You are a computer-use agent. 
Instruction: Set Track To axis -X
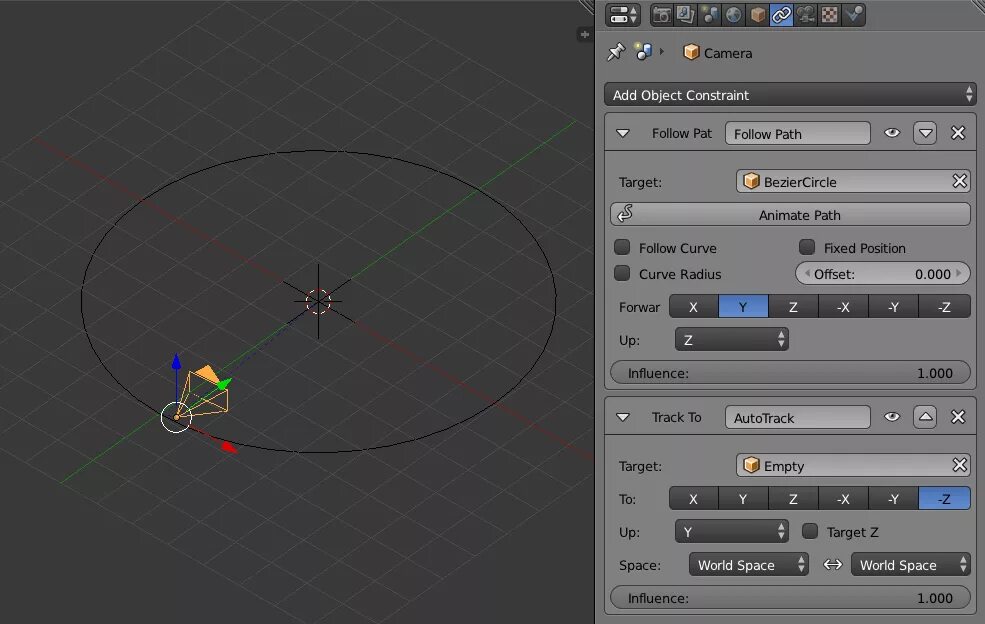pyautogui.click(x=844, y=498)
